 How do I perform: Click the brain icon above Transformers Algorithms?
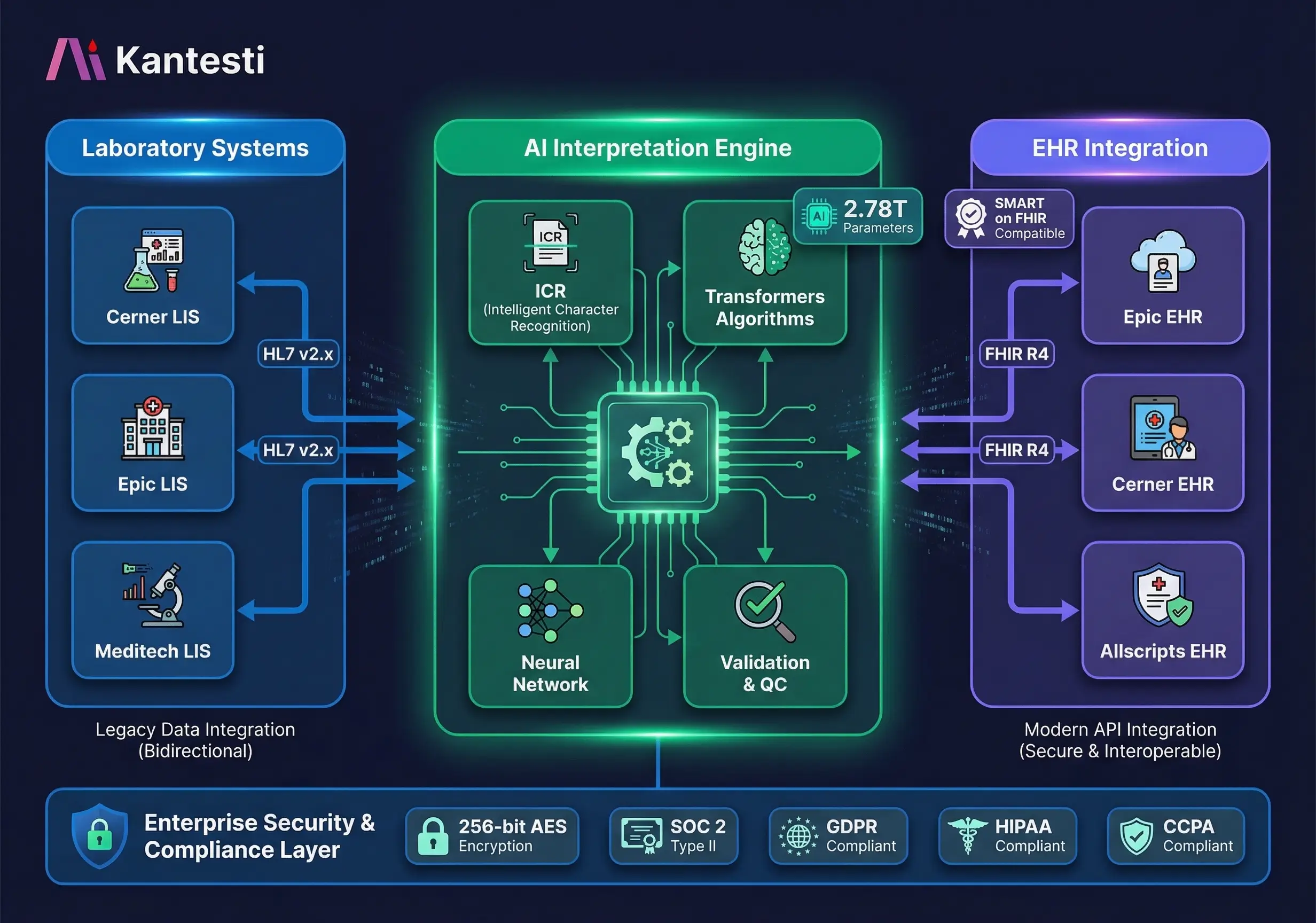pyautogui.click(x=765, y=247)
